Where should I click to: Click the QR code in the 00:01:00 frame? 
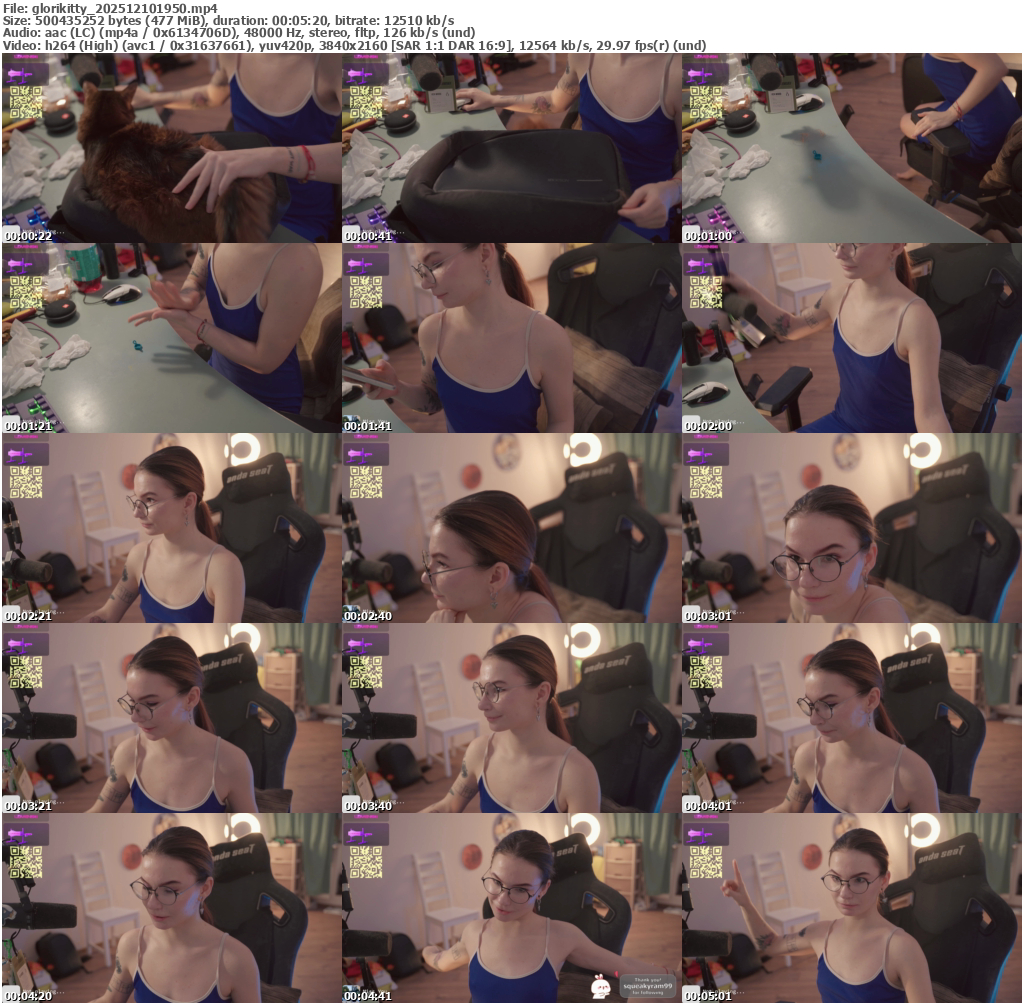pos(706,102)
